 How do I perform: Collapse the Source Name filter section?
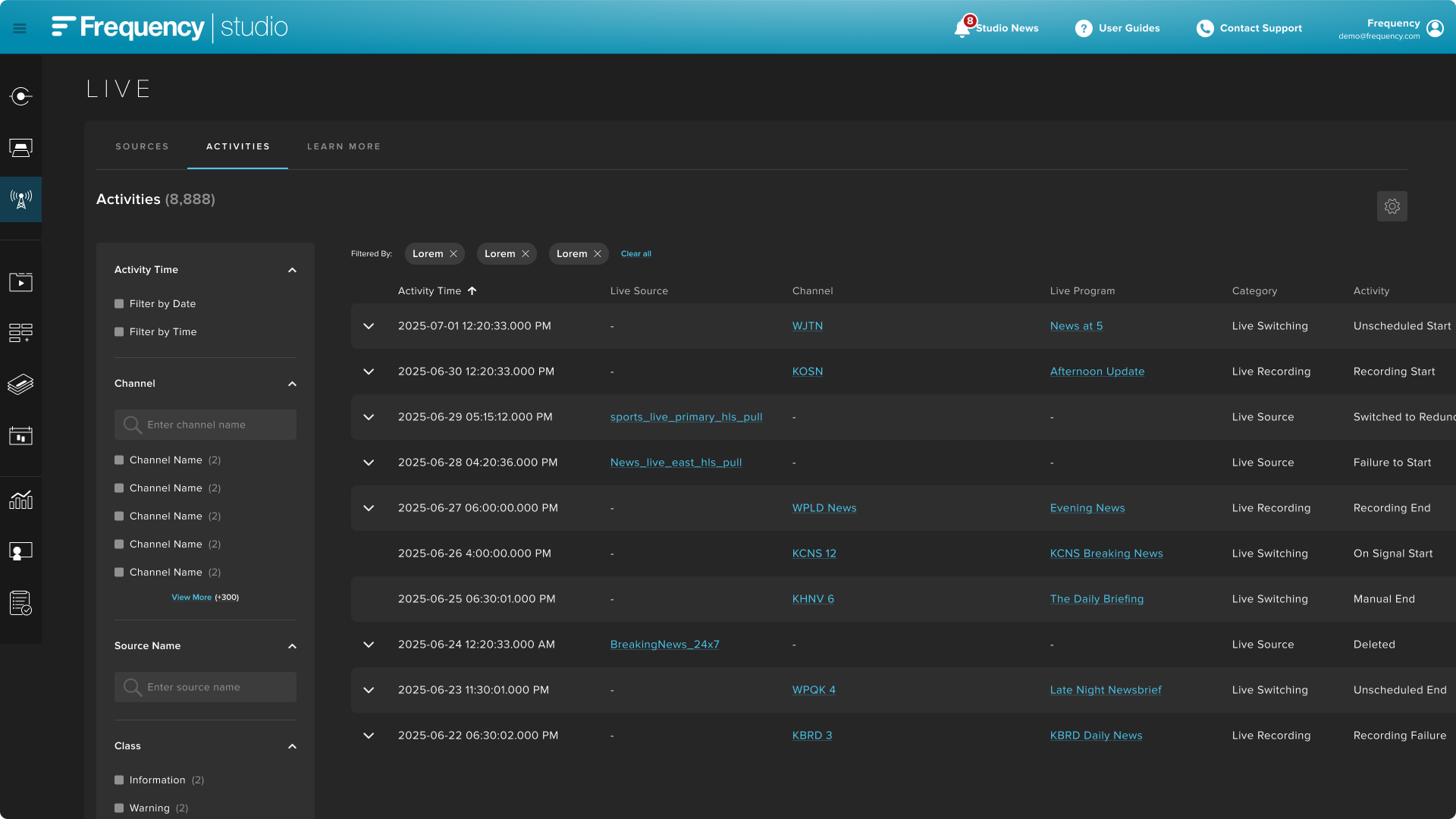pyautogui.click(x=292, y=646)
